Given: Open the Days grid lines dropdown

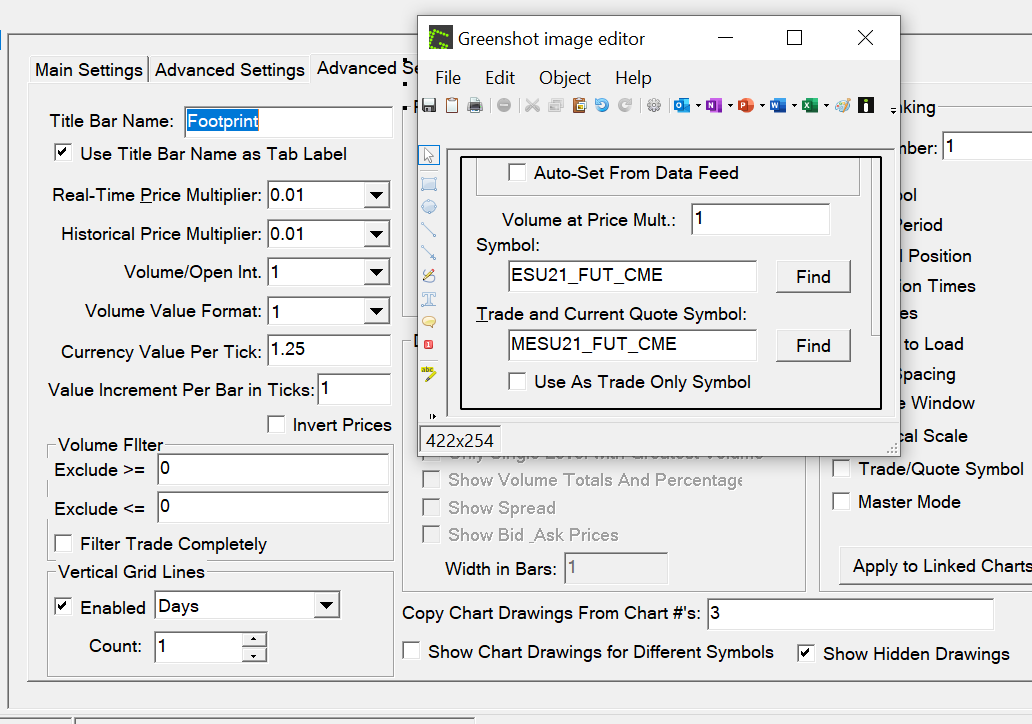Looking at the screenshot, I should (326, 606).
